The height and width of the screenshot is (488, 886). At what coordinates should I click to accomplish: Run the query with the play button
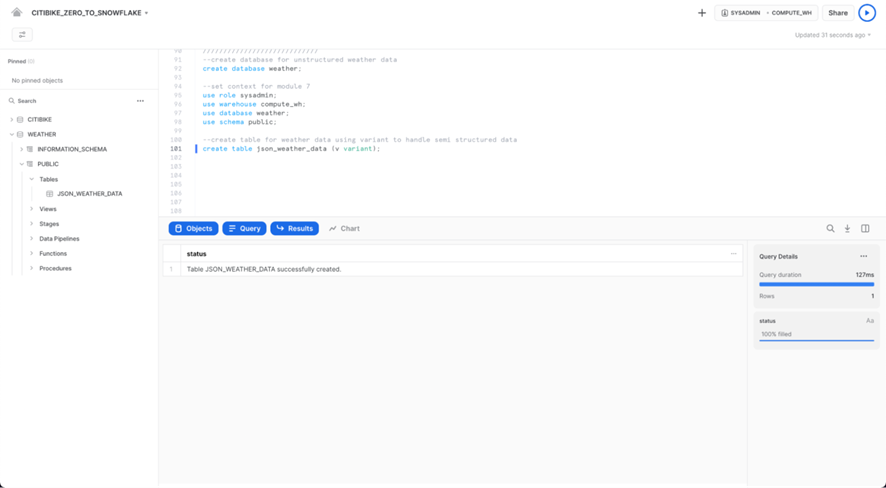[866, 13]
